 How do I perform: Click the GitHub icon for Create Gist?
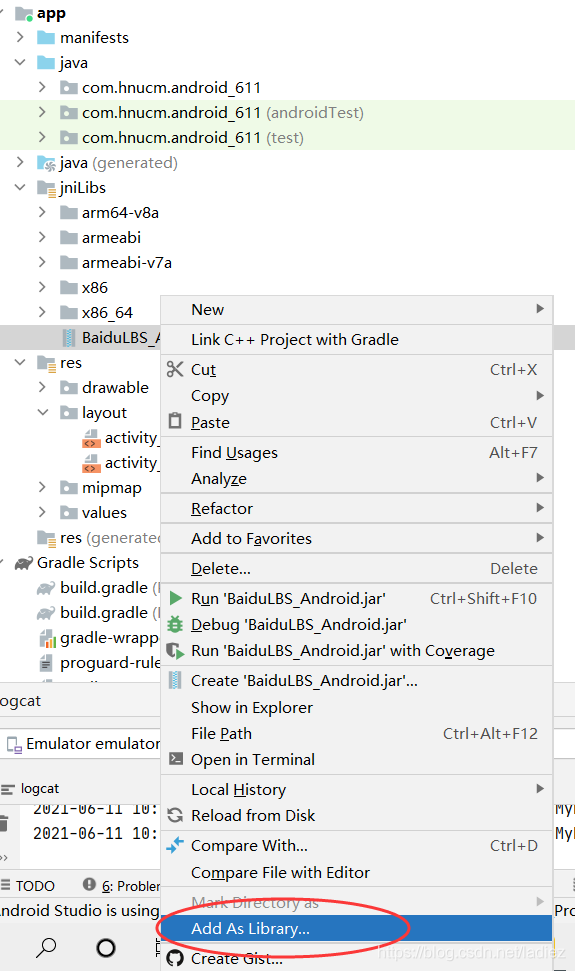pos(175,958)
